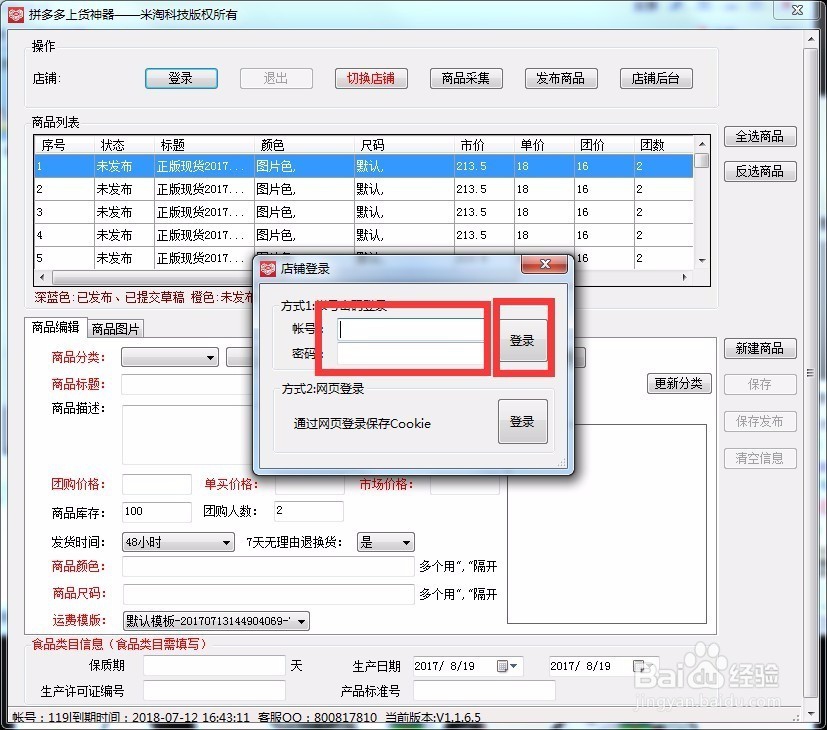Select product row 4 in 商品列表
827x730 pixels.
pyautogui.click(x=363, y=235)
